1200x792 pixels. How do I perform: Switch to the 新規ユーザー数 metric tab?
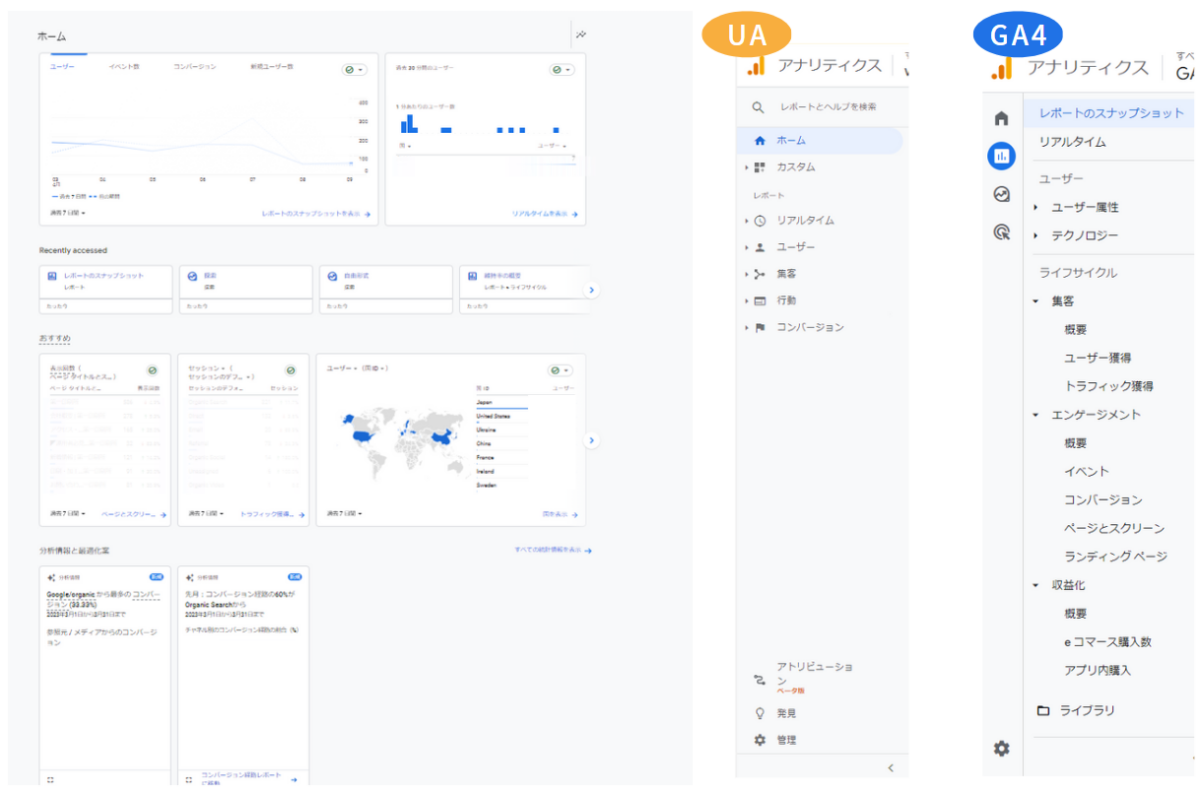(x=271, y=67)
